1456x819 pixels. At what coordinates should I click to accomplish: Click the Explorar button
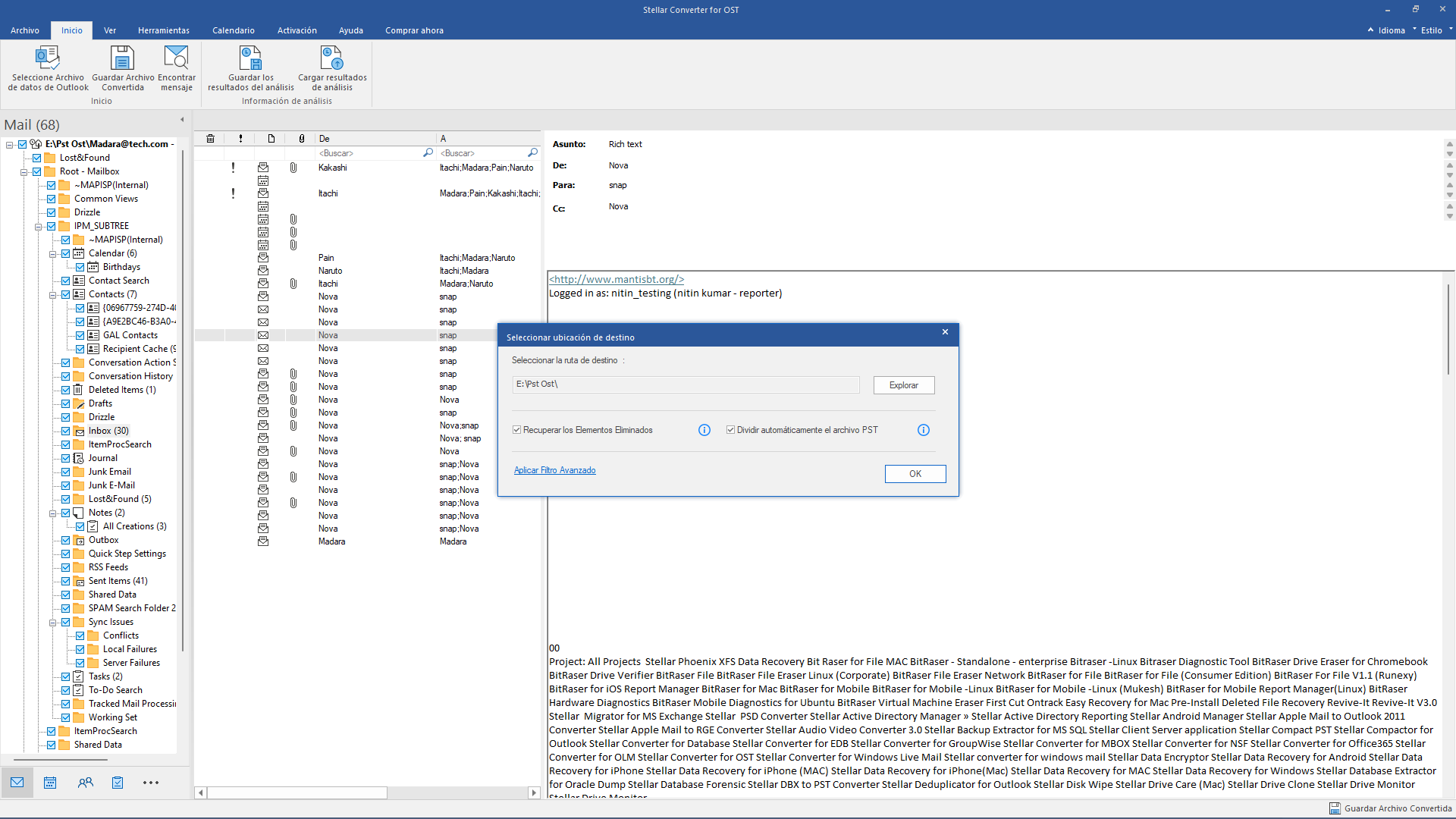[x=904, y=385]
